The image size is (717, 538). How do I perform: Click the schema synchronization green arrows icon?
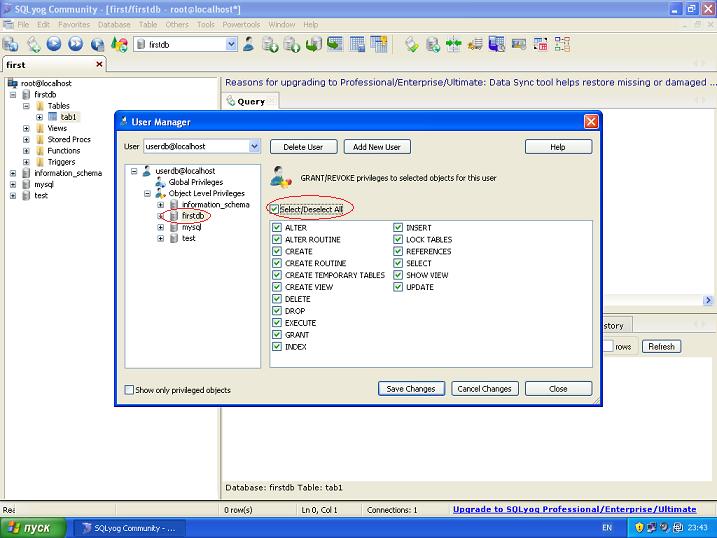pos(454,44)
